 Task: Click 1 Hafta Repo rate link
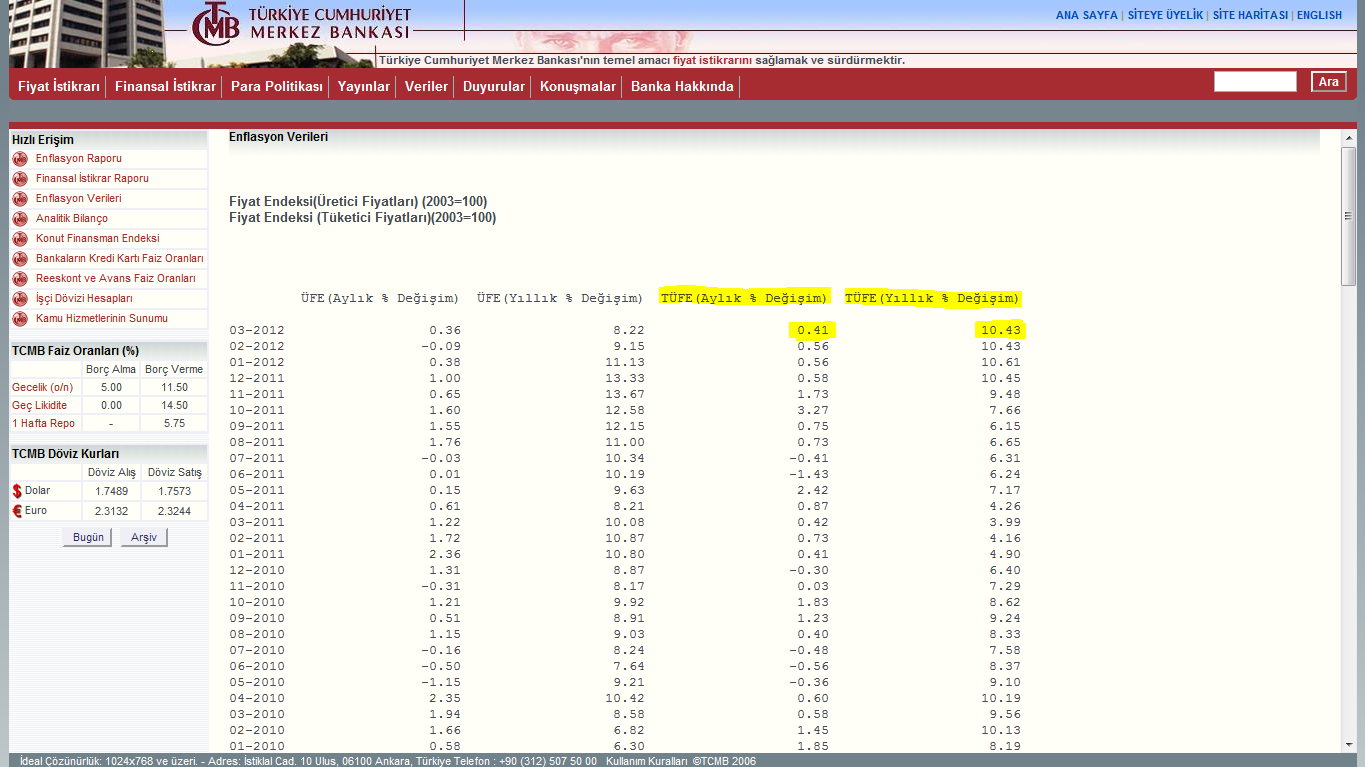[x=43, y=424]
